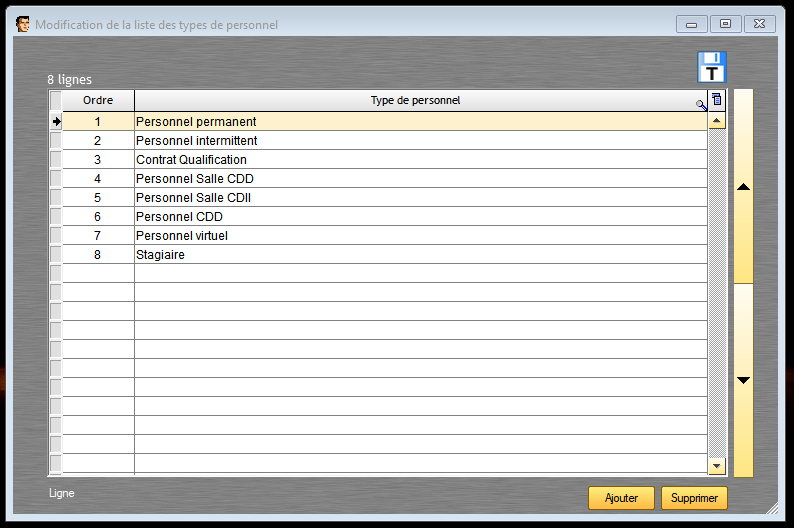Open the table options icon above scrollbar
Screen dimensions: 794x528
point(717,100)
